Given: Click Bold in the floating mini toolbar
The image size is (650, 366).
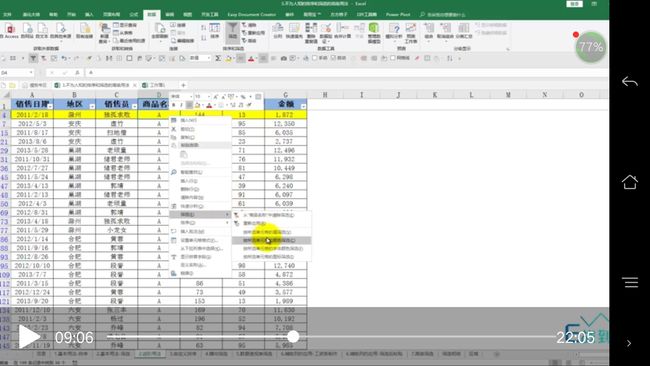Looking at the screenshot, I should tap(174, 105).
